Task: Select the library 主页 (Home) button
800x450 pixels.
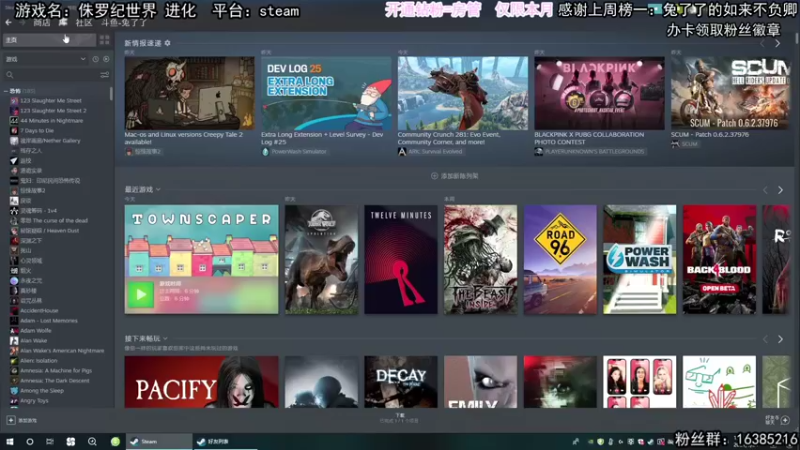Action: point(49,40)
